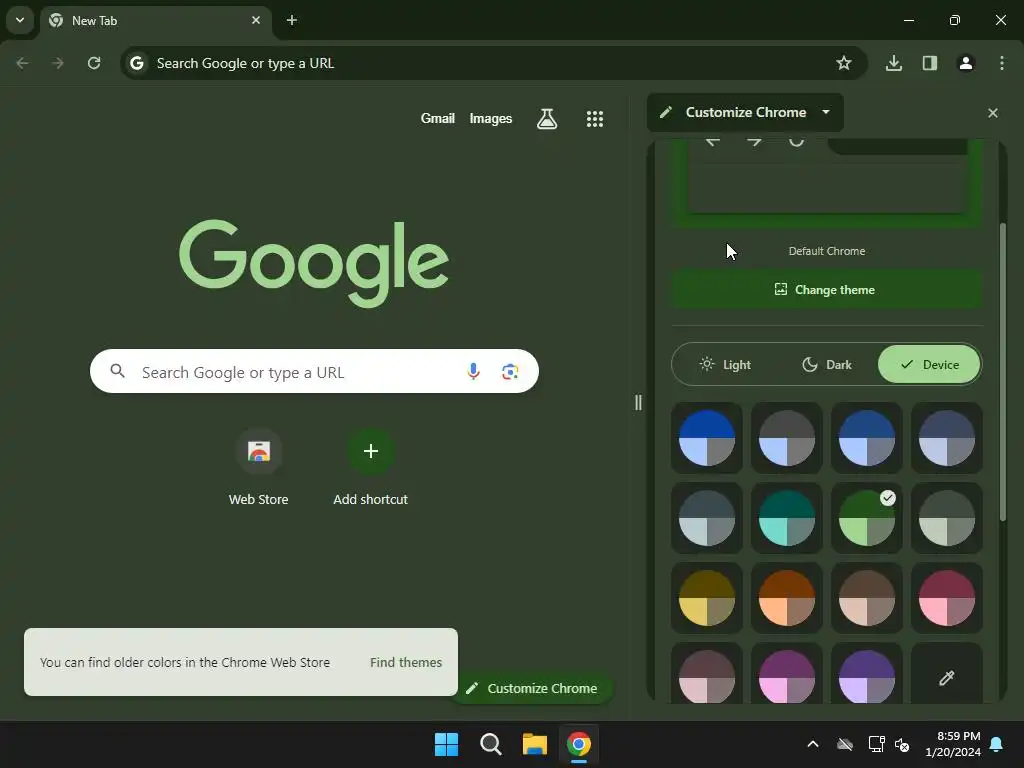Click the Change theme button

click(x=827, y=290)
